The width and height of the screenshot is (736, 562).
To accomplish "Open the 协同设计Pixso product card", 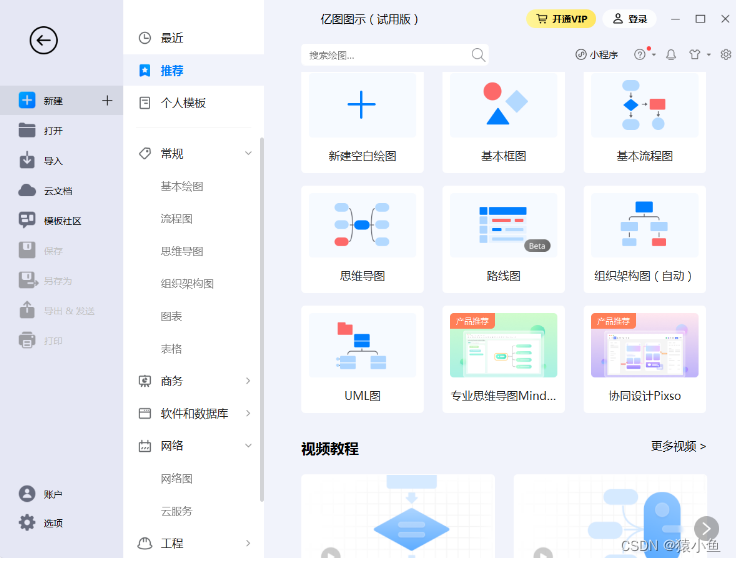I will pos(645,360).
